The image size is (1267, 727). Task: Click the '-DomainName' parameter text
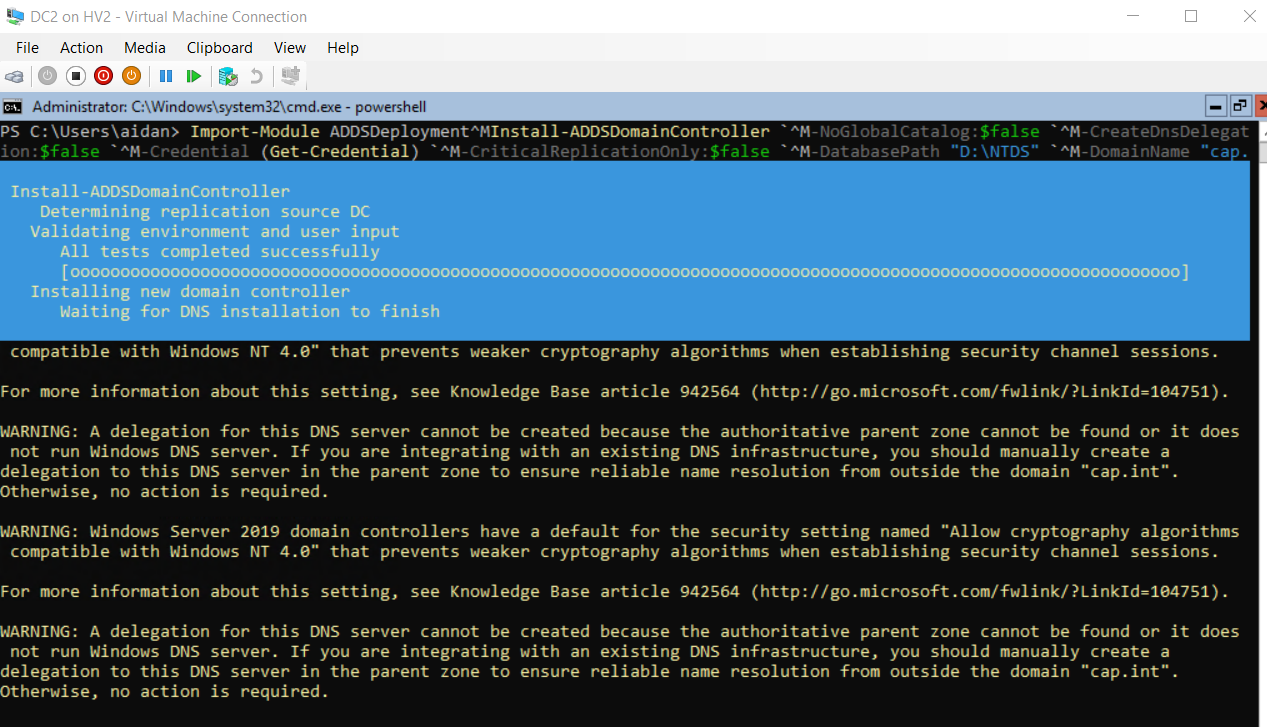(1135, 152)
